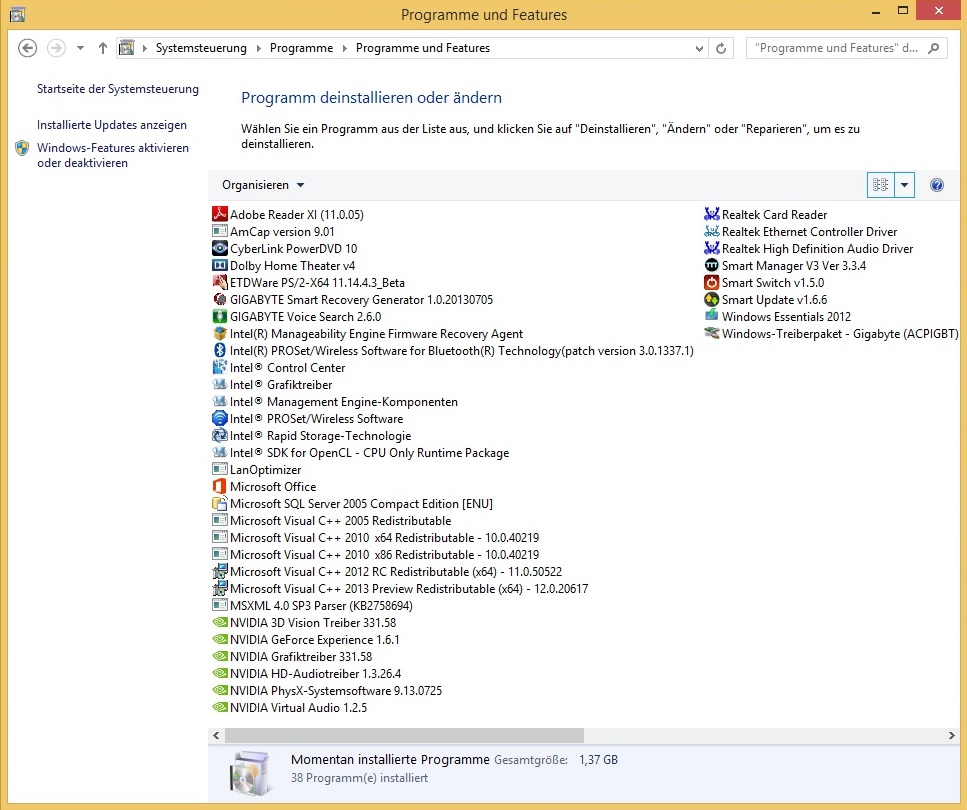The width and height of the screenshot is (967, 810).
Task: Click the scrollbar right arrow
Action: coord(952,735)
